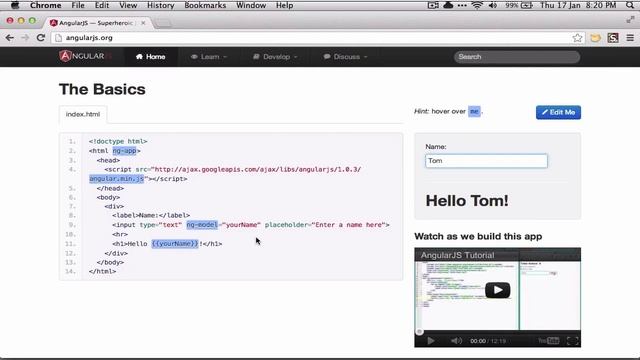Click the Wi-Fi status icon
The width and height of the screenshot is (640, 360).
[x=476, y=5]
